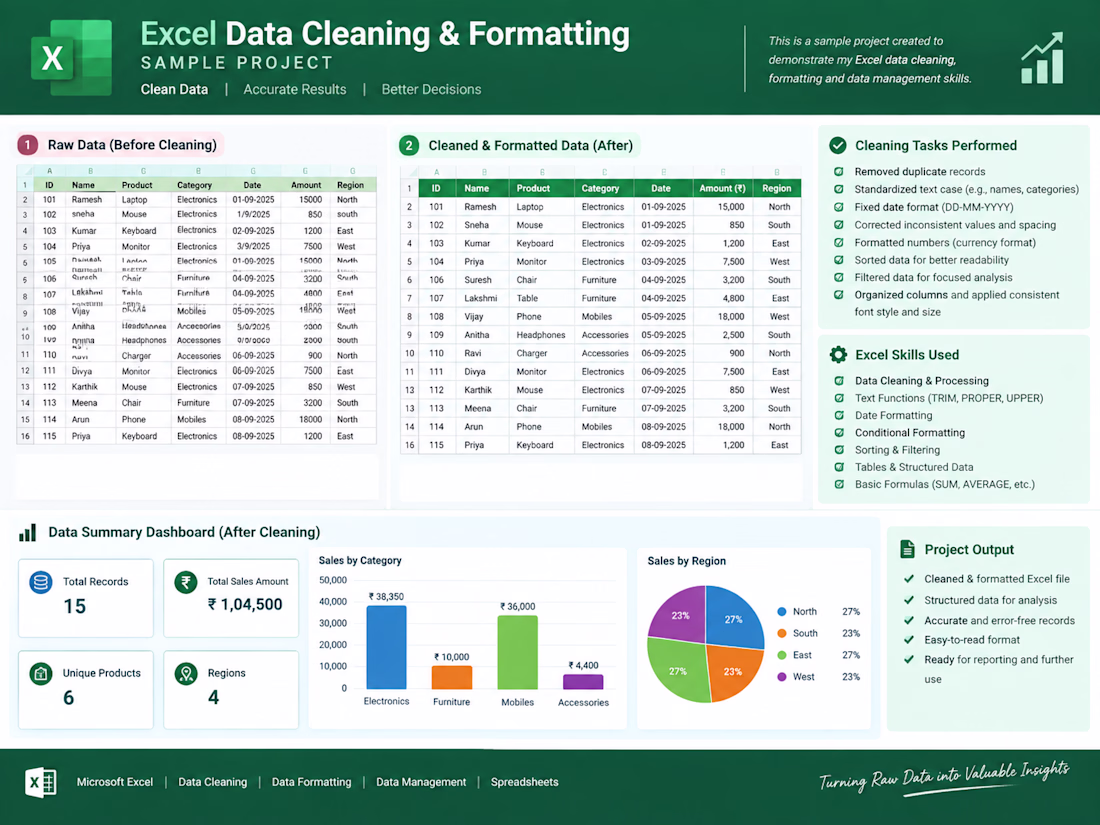Toggle the Organized columns checkbox

pyautogui.click(x=839, y=295)
